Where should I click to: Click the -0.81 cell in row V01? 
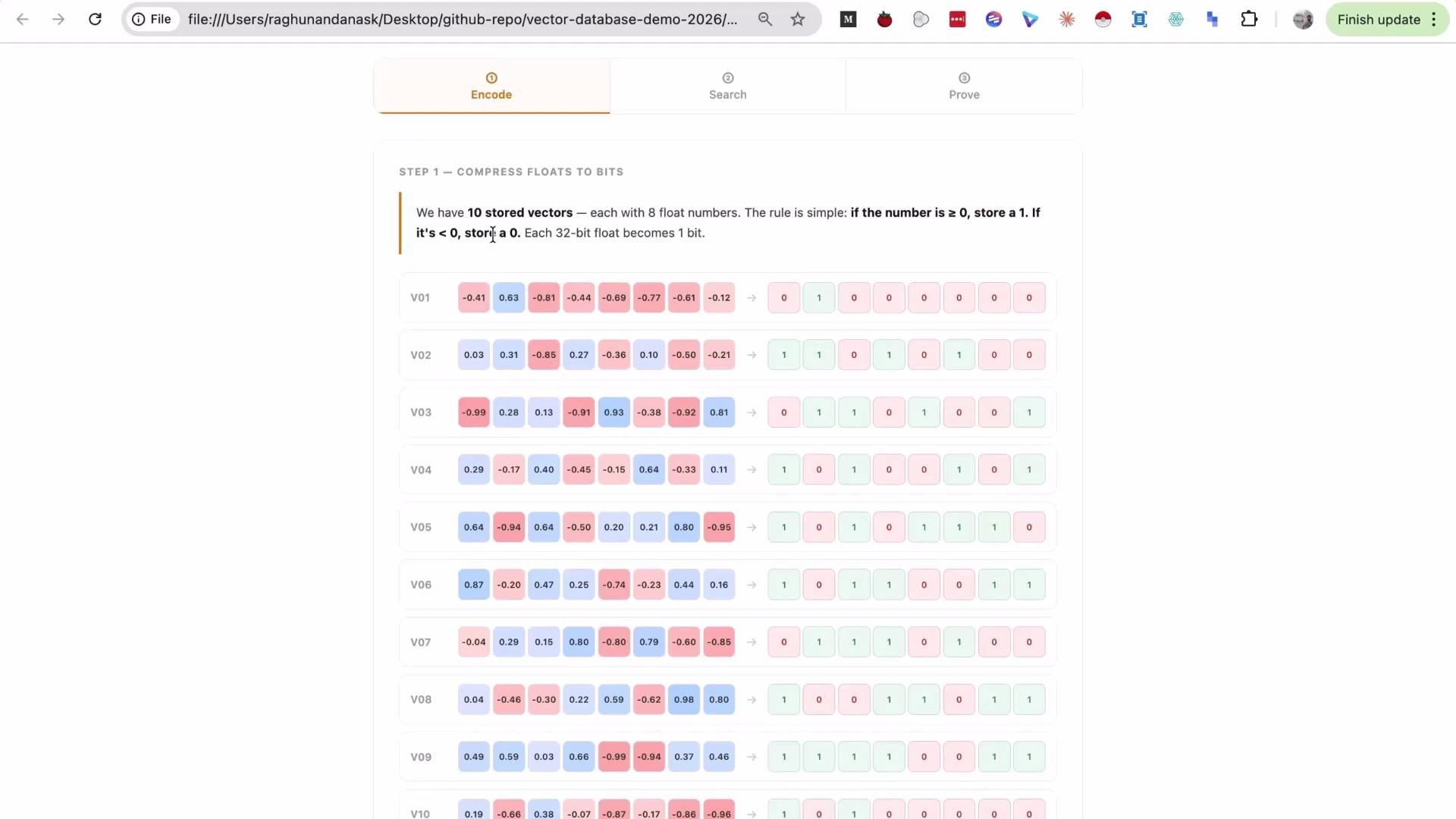[544, 297]
